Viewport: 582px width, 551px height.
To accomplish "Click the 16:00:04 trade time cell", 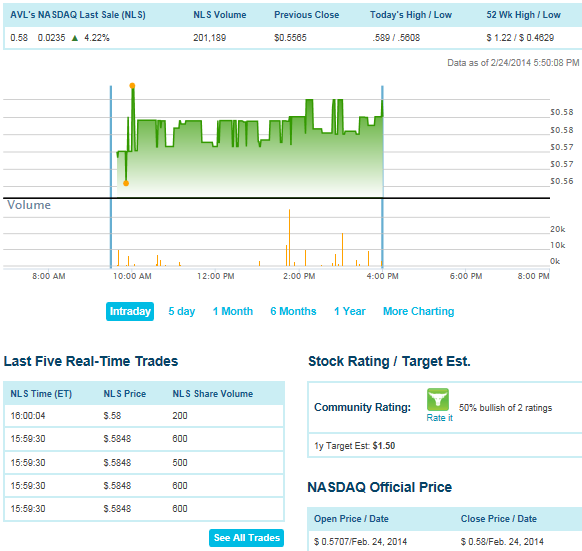I will click(x=28, y=415).
